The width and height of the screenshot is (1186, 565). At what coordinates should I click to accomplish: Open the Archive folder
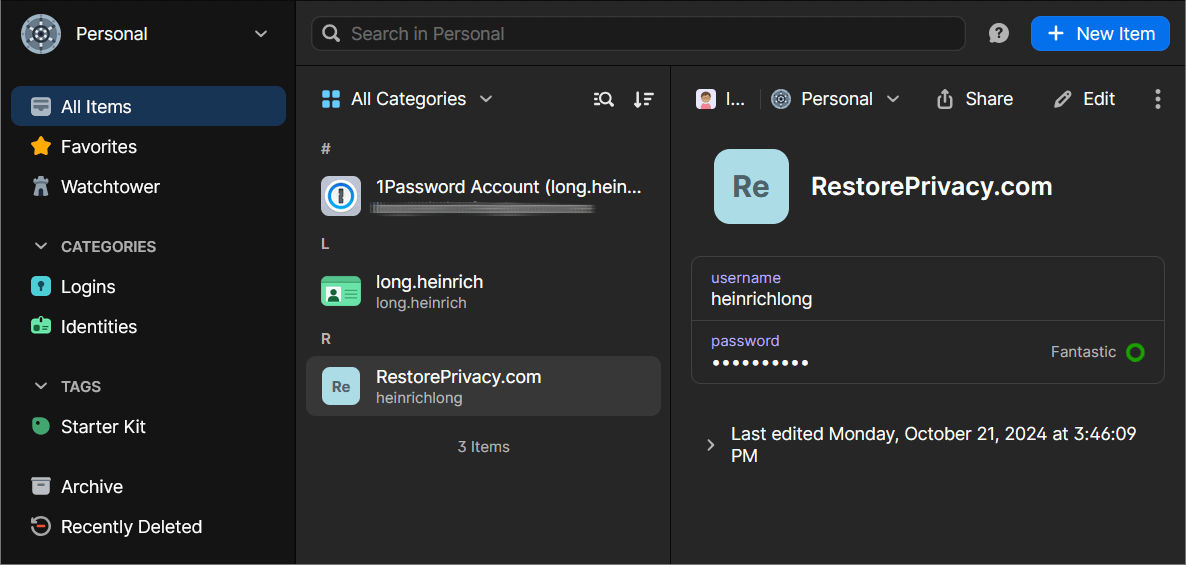tap(148, 486)
